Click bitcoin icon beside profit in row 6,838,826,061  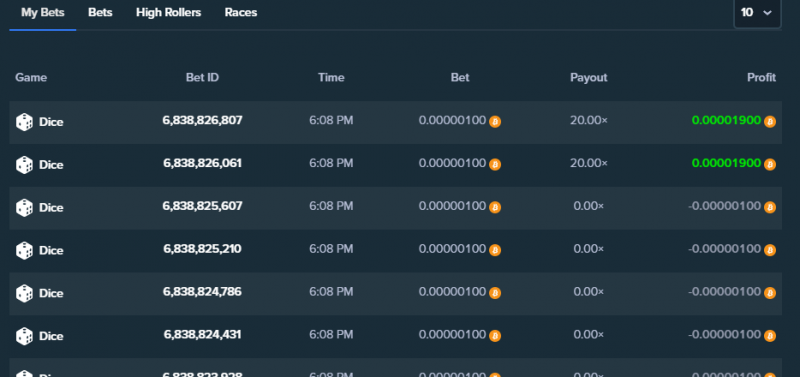coord(770,164)
